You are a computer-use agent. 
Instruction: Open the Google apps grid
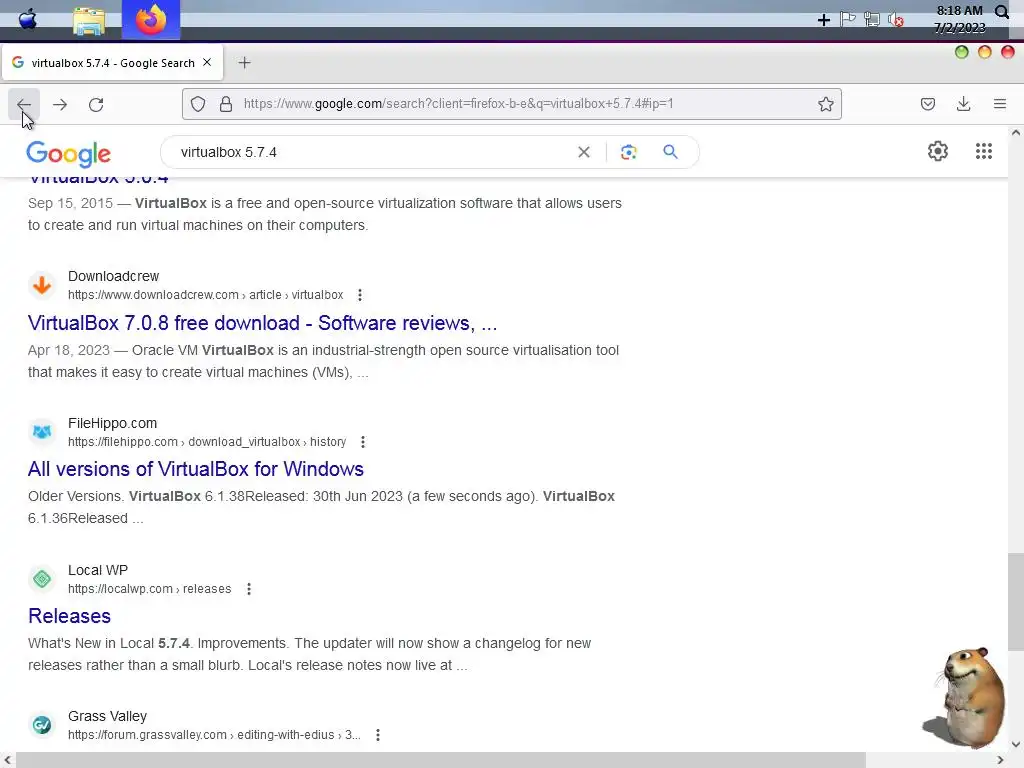pyautogui.click(x=984, y=152)
